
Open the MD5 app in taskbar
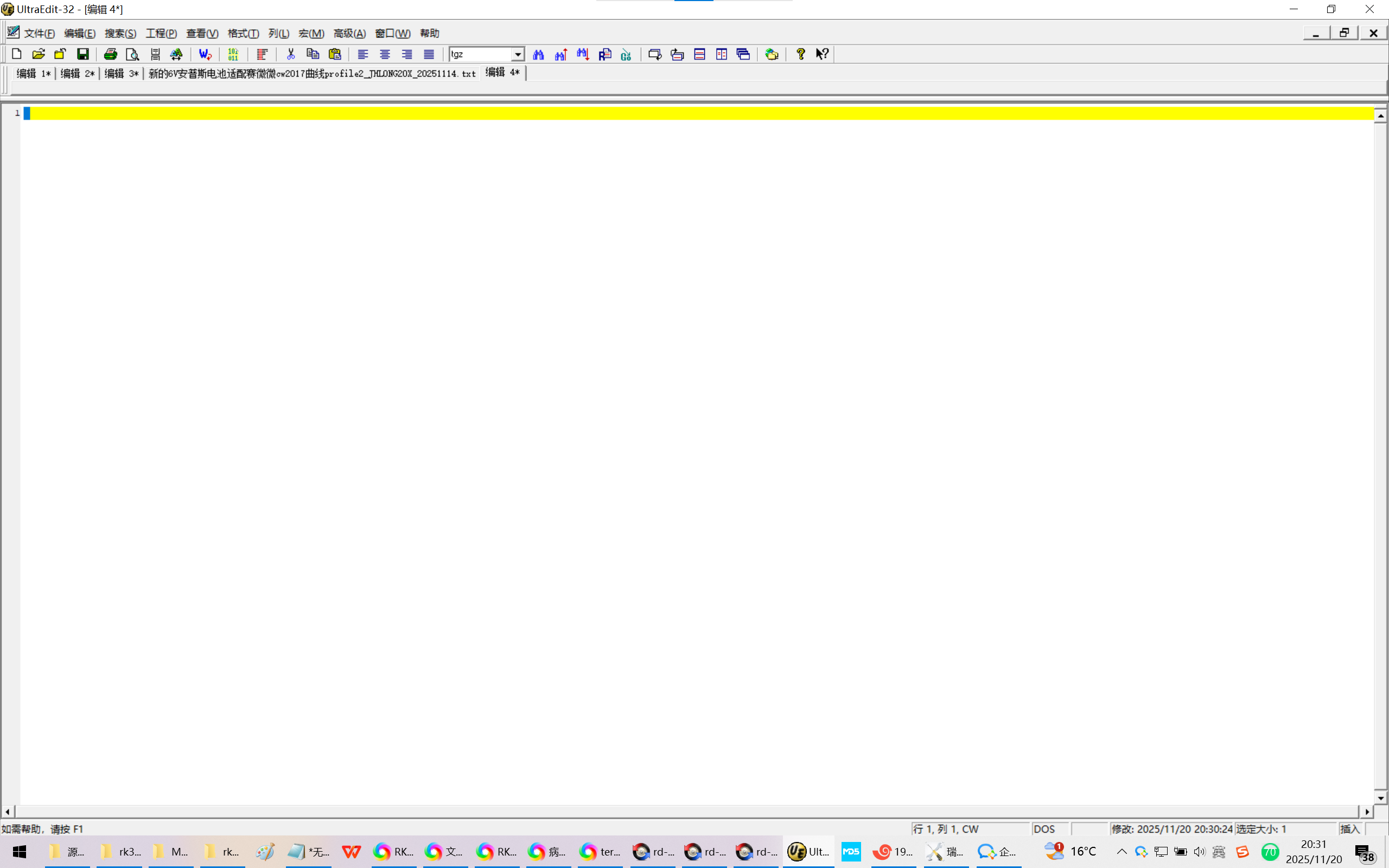[851, 851]
